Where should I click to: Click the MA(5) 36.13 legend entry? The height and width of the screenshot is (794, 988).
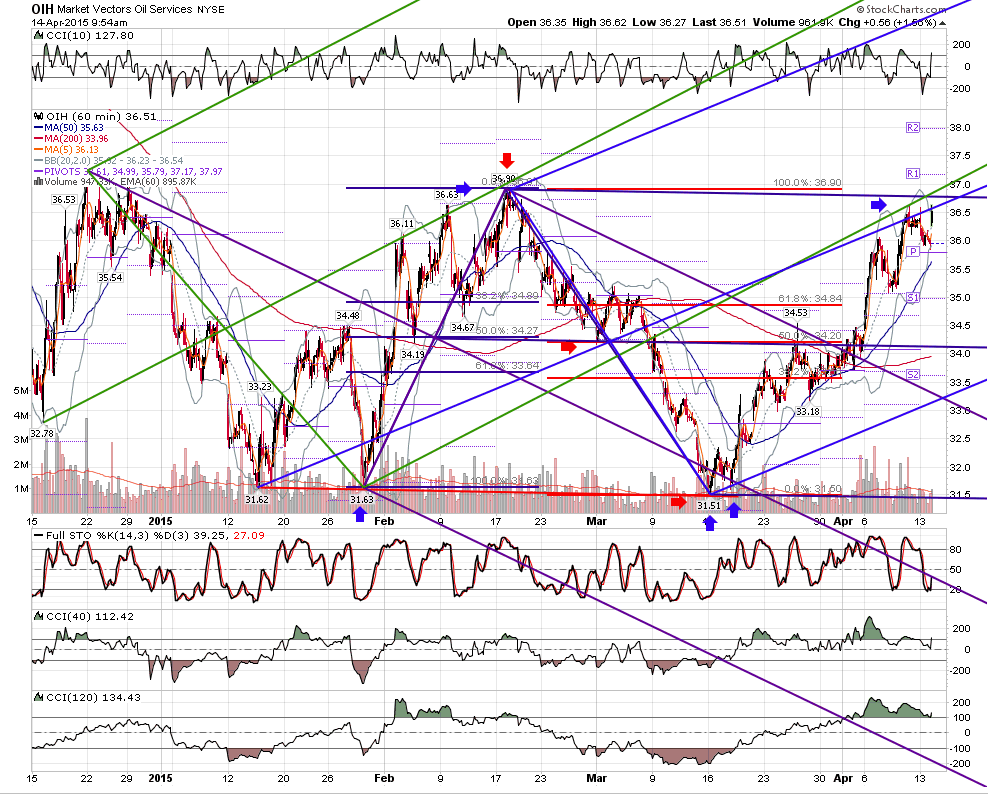point(66,149)
